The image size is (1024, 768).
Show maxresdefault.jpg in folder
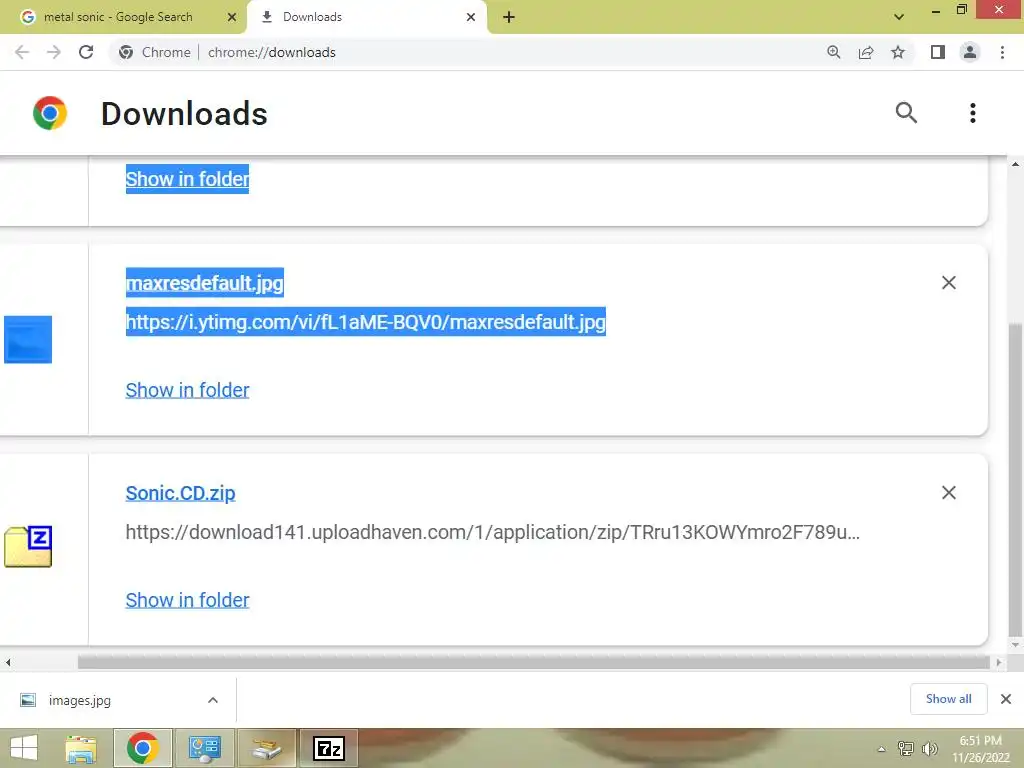click(187, 390)
